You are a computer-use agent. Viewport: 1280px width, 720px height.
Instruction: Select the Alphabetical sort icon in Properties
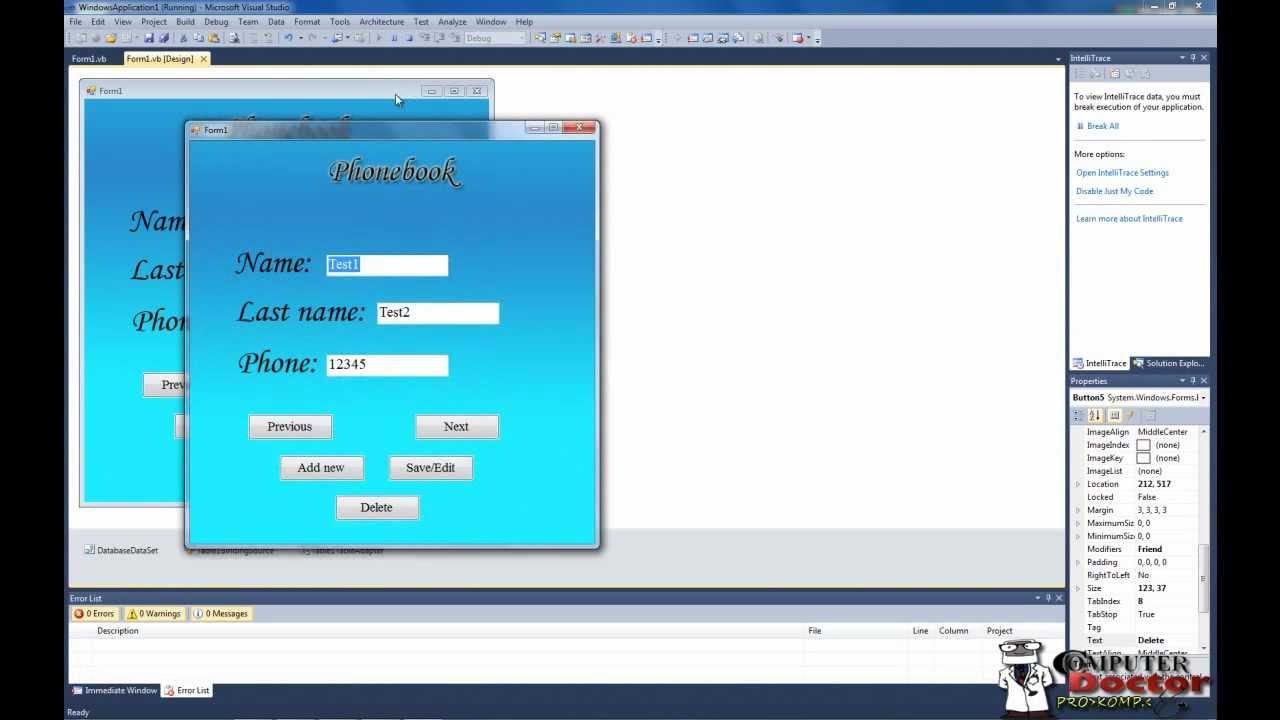1095,415
